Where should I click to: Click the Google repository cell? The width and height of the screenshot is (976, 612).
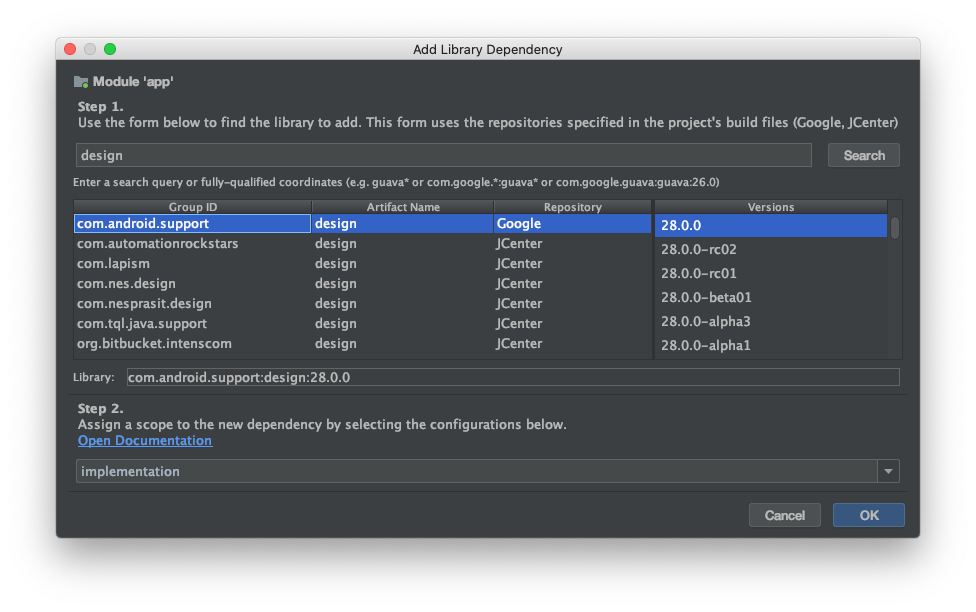pyautogui.click(x=573, y=224)
